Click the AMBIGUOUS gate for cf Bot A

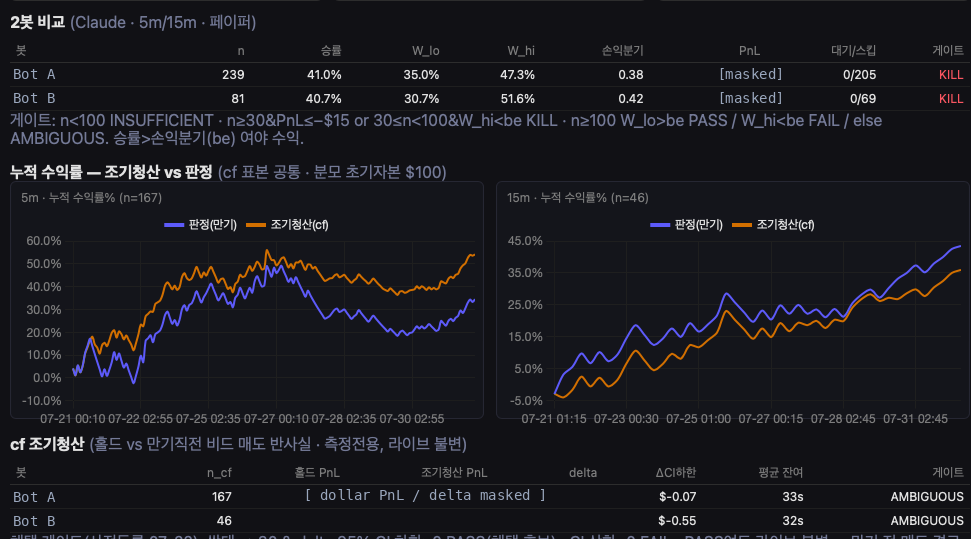(x=927, y=497)
